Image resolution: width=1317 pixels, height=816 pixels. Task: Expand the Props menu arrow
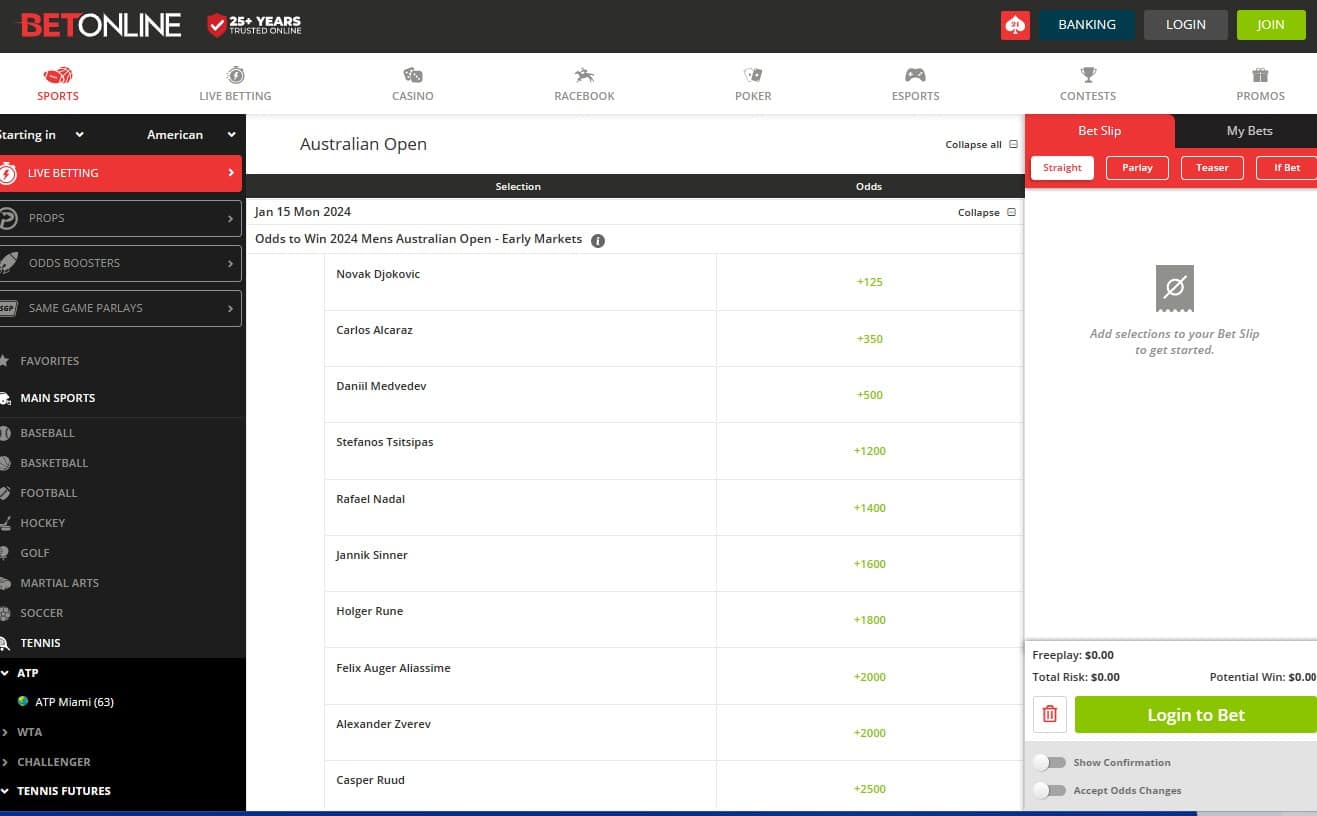click(230, 218)
